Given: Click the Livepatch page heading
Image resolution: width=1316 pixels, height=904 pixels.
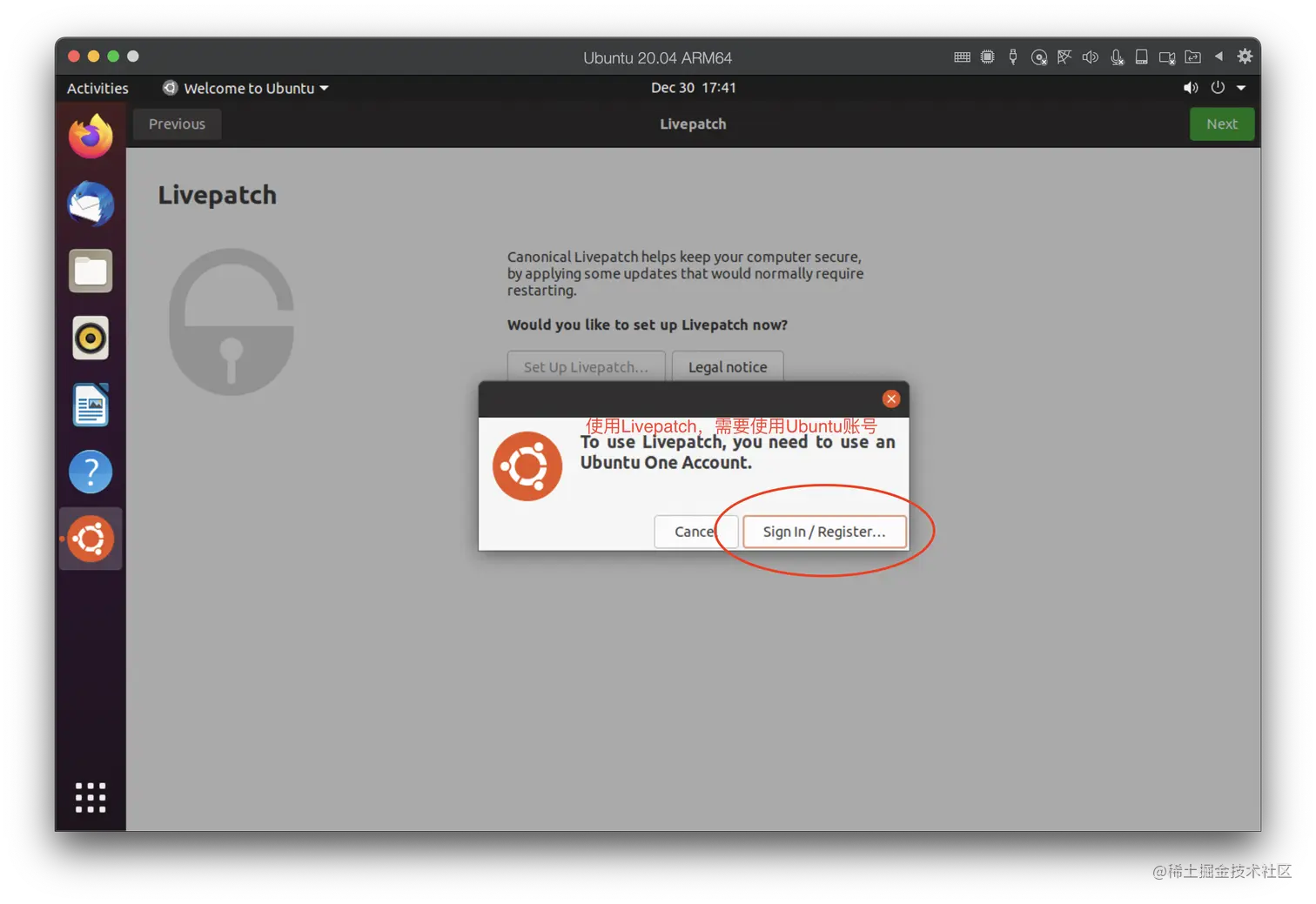Looking at the screenshot, I should point(217,195).
